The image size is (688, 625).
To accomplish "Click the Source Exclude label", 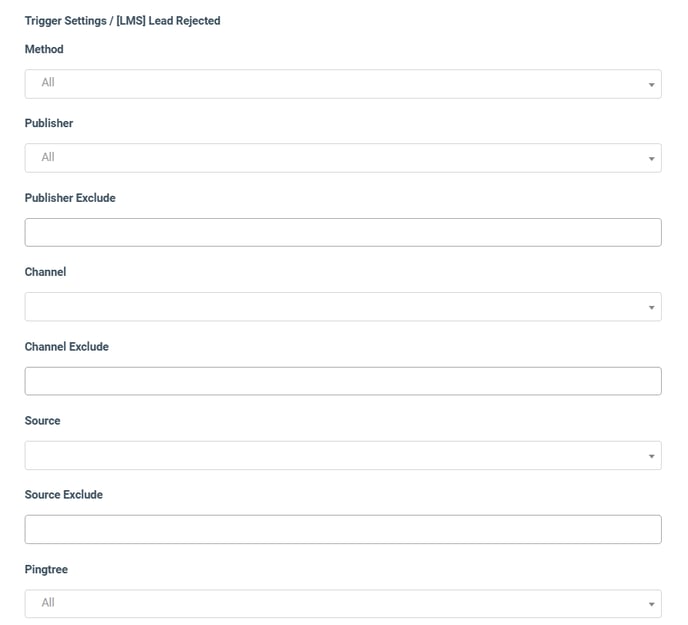I will (64, 495).
